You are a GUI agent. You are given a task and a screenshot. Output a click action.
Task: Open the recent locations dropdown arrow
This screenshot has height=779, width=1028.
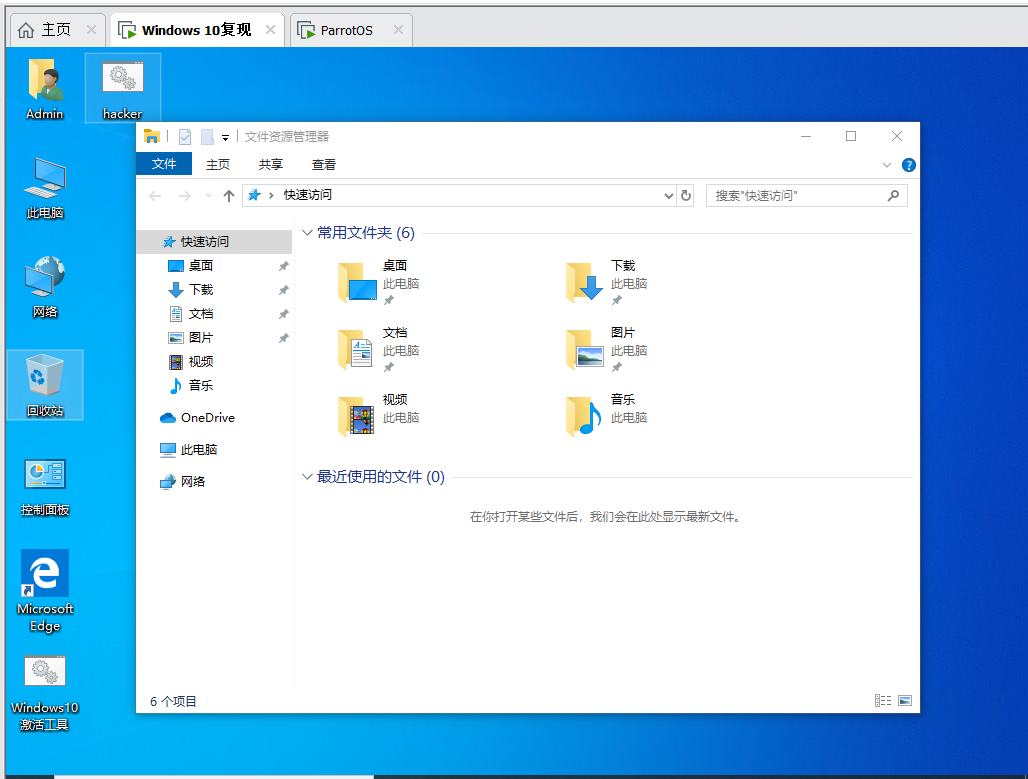click(x=208, y=195)
